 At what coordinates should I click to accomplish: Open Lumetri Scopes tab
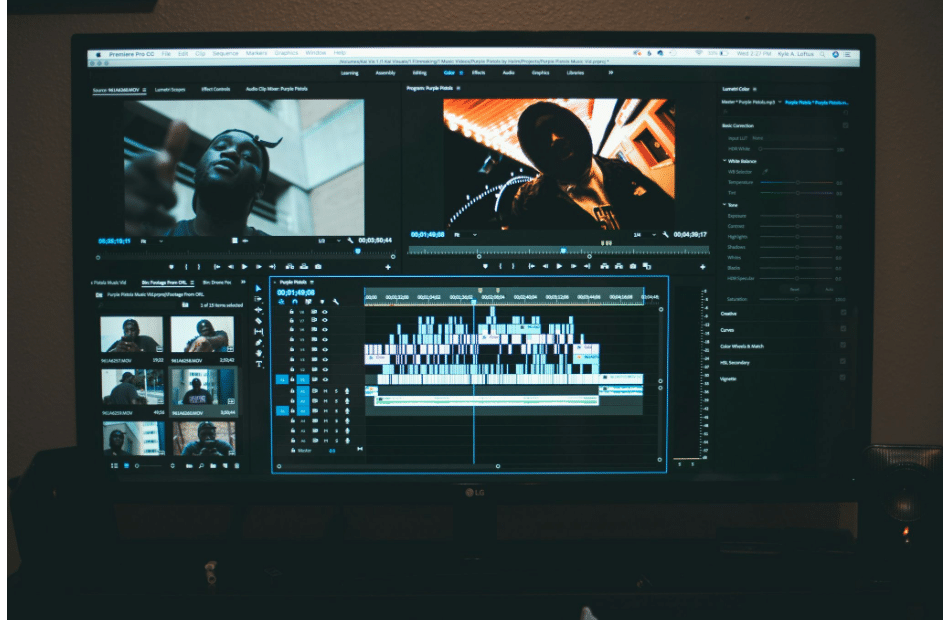170,89
